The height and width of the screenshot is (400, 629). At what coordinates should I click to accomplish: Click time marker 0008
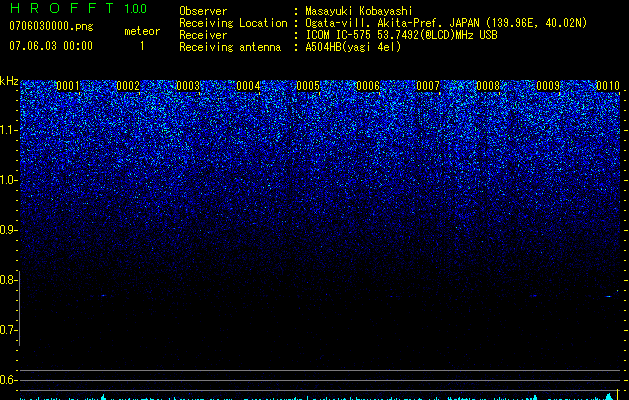tap(488, 86)
